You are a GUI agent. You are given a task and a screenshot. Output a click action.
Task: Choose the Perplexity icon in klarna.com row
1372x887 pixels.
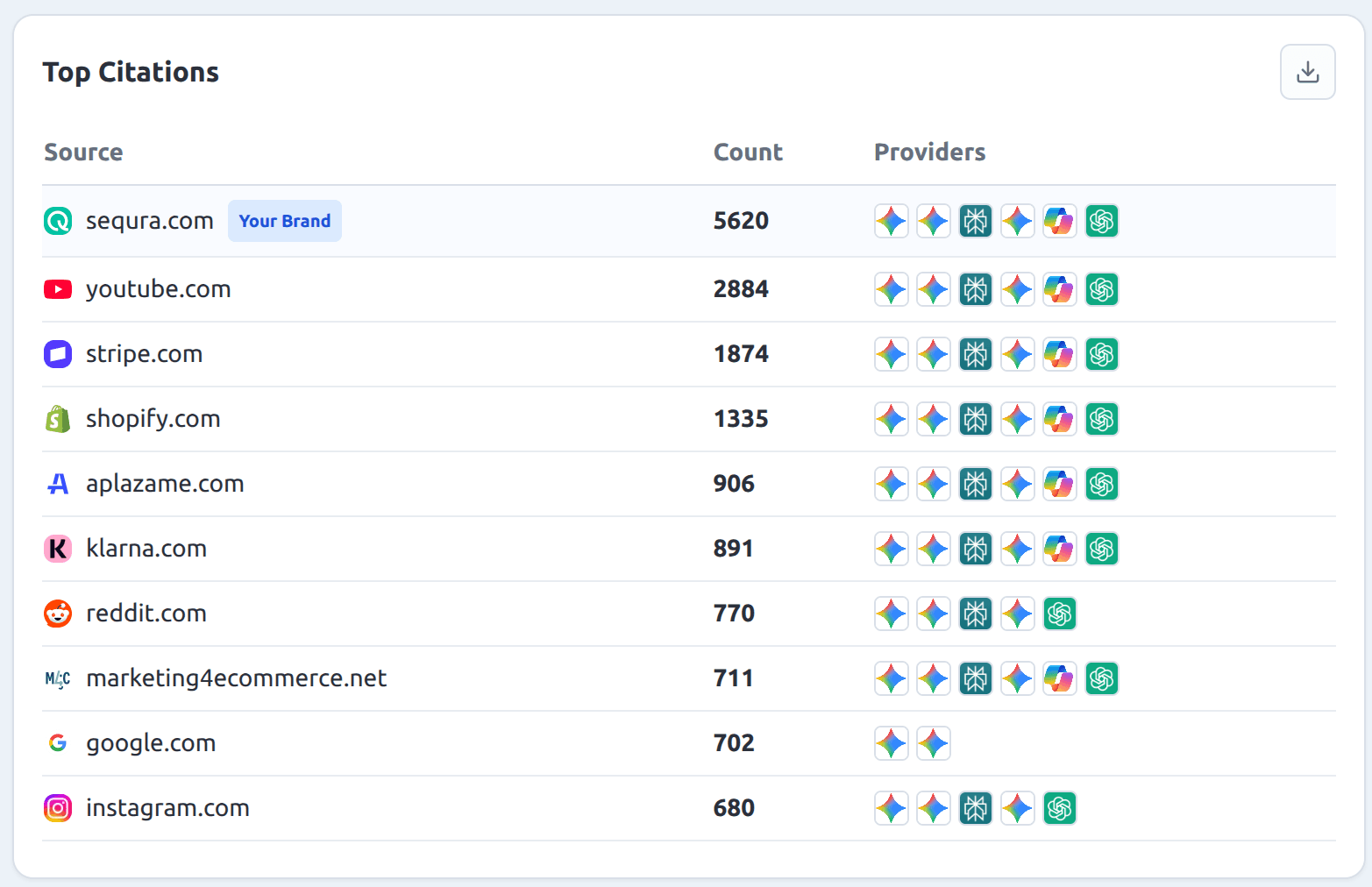coord(976,549)
